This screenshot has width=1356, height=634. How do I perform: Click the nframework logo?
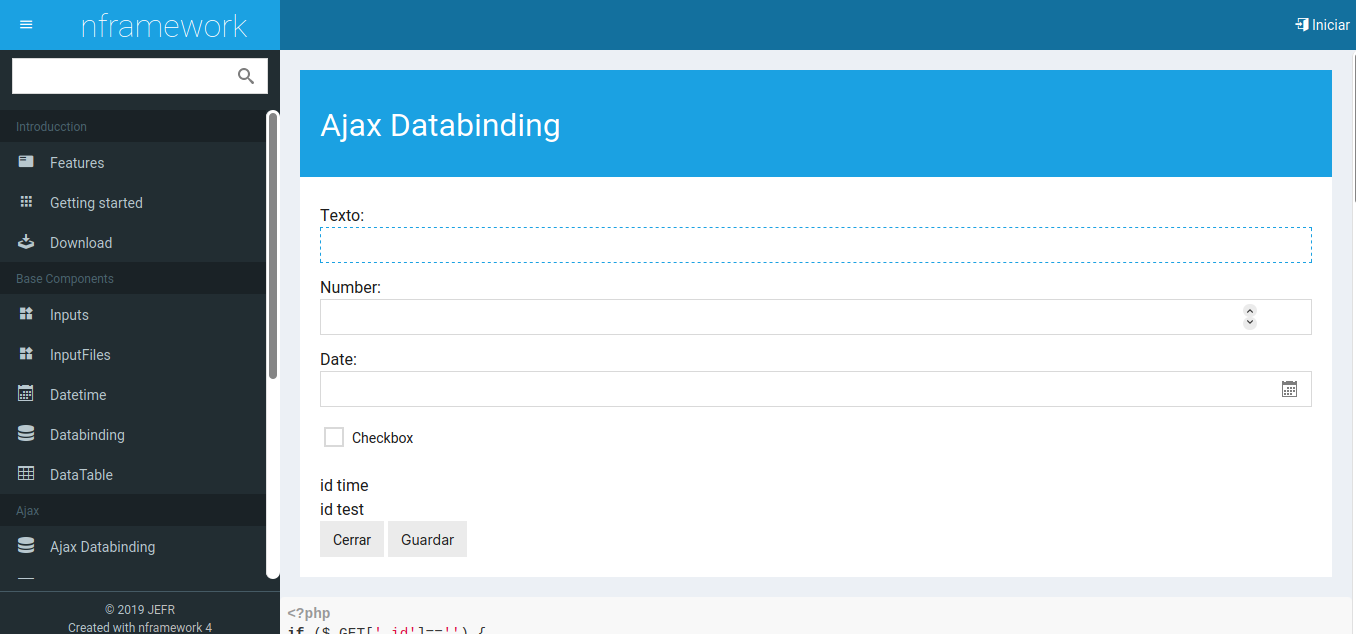[164, 25]
